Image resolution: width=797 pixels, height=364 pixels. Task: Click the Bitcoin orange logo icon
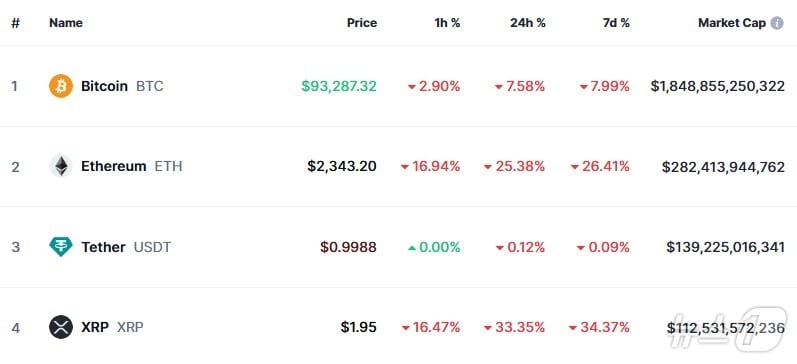[x=61, y=86]
